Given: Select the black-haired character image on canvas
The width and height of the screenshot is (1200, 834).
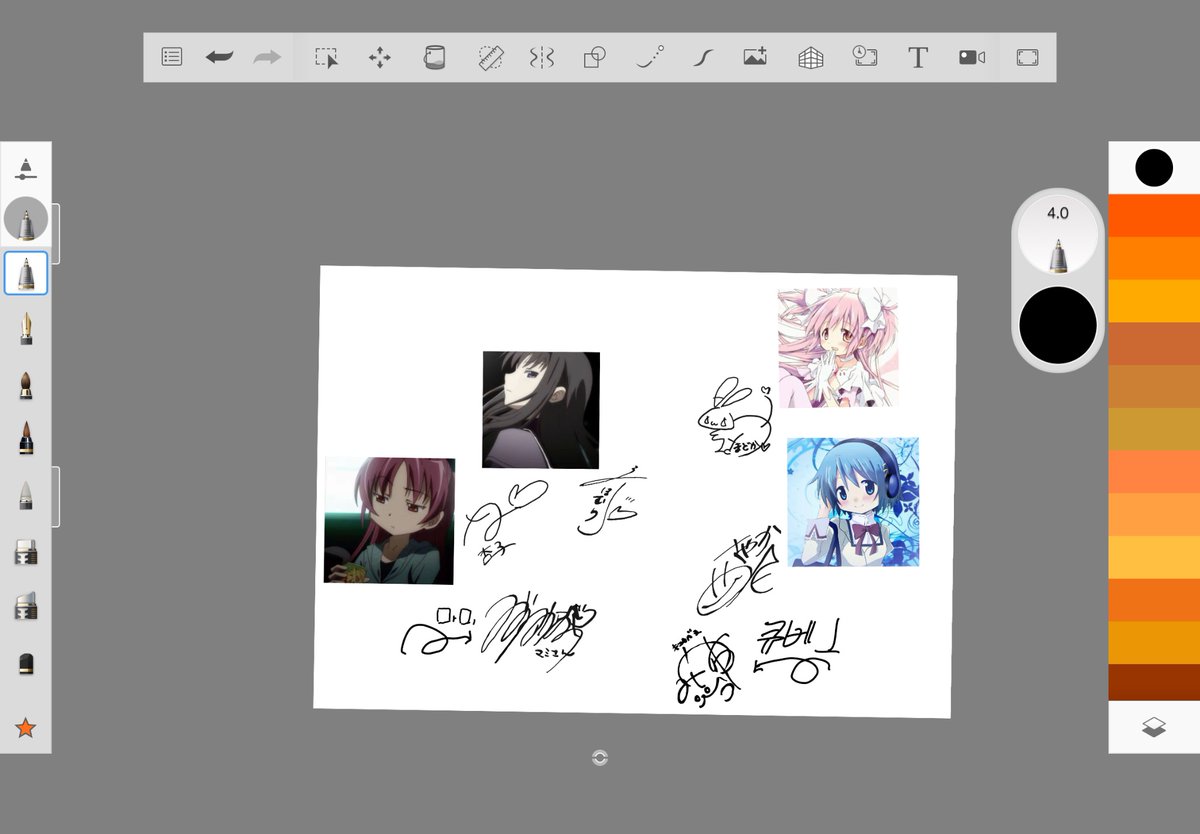Looking at the screenshot, I should click(x=541, y=409).
